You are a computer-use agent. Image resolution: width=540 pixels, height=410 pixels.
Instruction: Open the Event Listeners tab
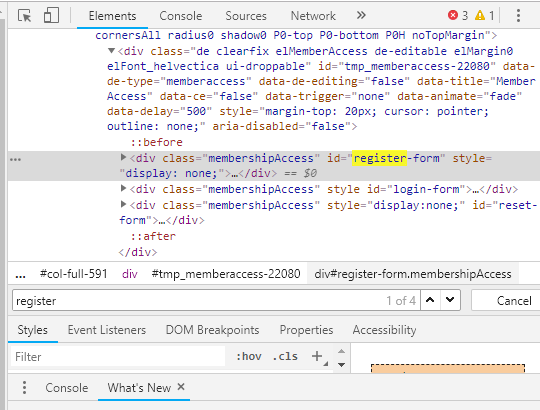coord(107,330)
